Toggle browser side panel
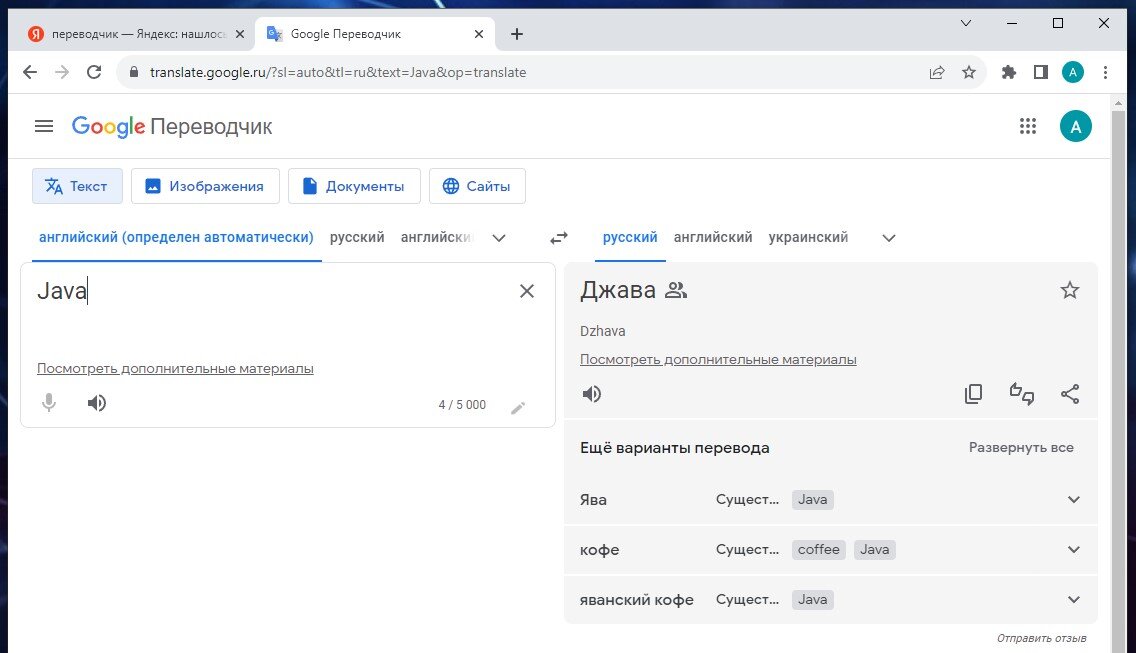 pos(1040,72)
